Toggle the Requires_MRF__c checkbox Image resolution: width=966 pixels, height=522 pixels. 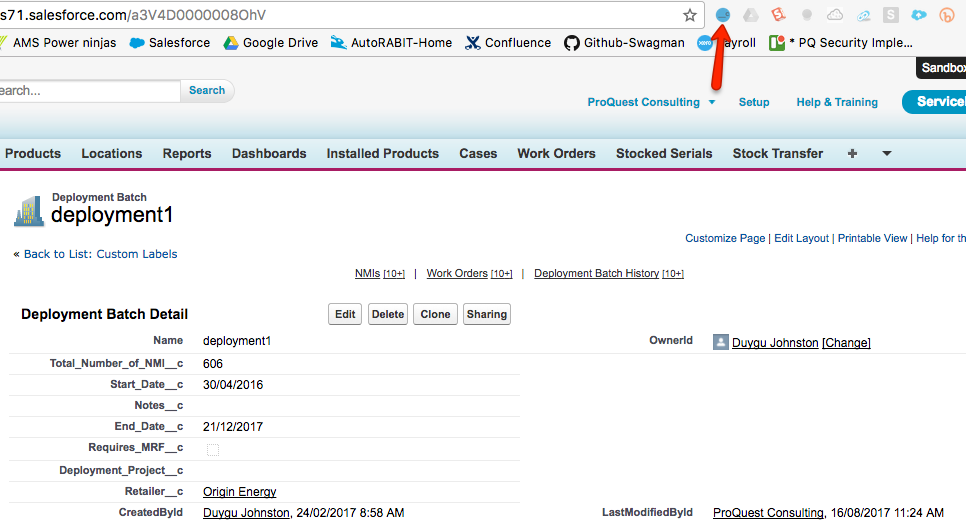point(213,450)
